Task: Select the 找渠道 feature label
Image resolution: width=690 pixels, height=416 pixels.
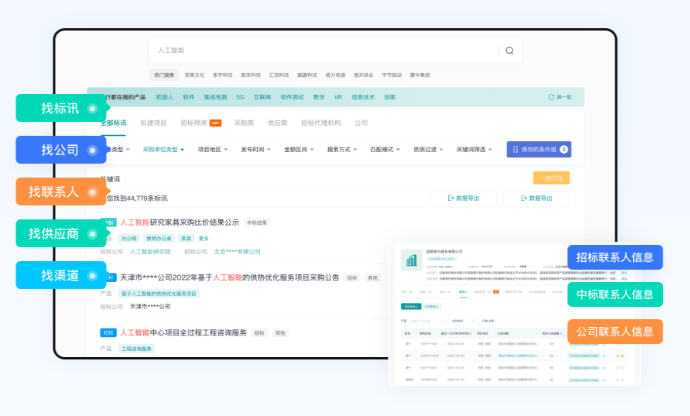Action: (62, 275)
